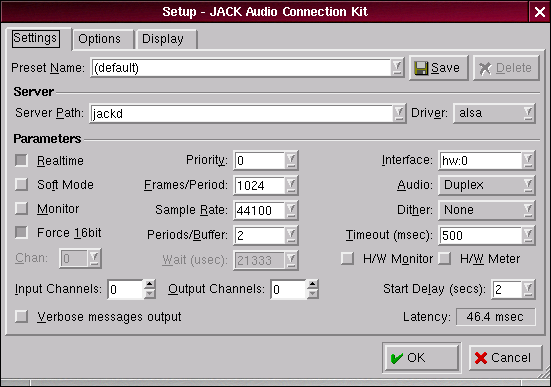Click the red X icon on Cancel

tap(481, 358)
